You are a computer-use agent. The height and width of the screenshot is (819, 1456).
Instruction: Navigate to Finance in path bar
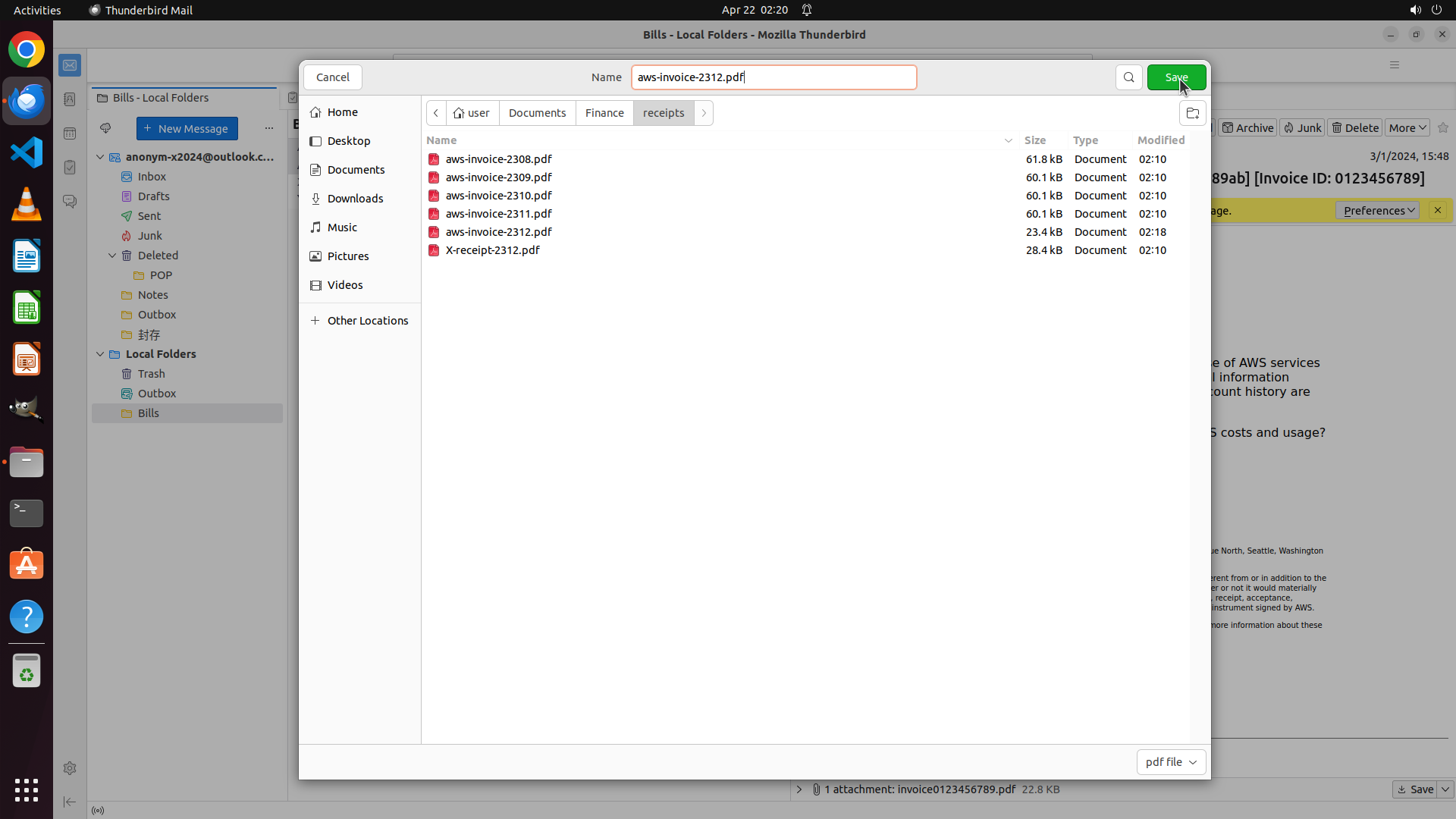click(x=604, y=113)
